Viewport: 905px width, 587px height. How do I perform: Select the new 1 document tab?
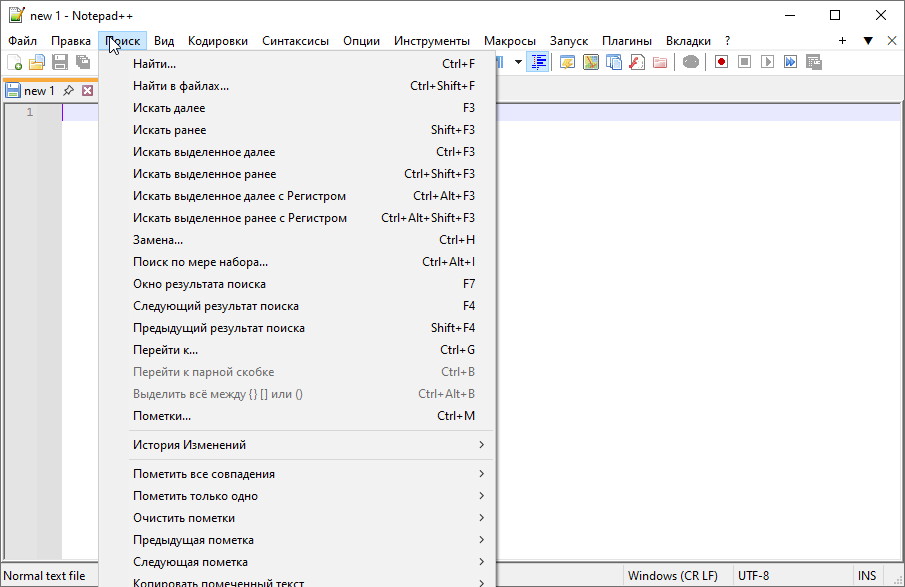pos(39,91)
